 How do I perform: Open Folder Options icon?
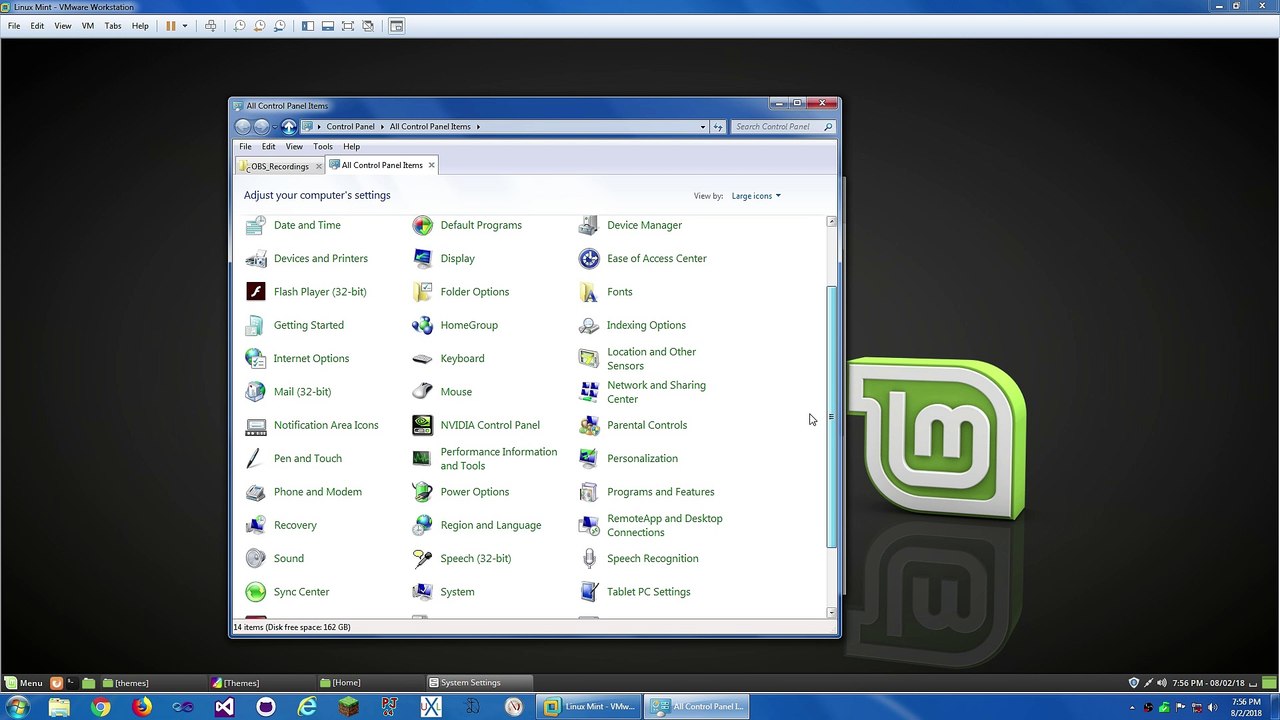click(423, 292)
